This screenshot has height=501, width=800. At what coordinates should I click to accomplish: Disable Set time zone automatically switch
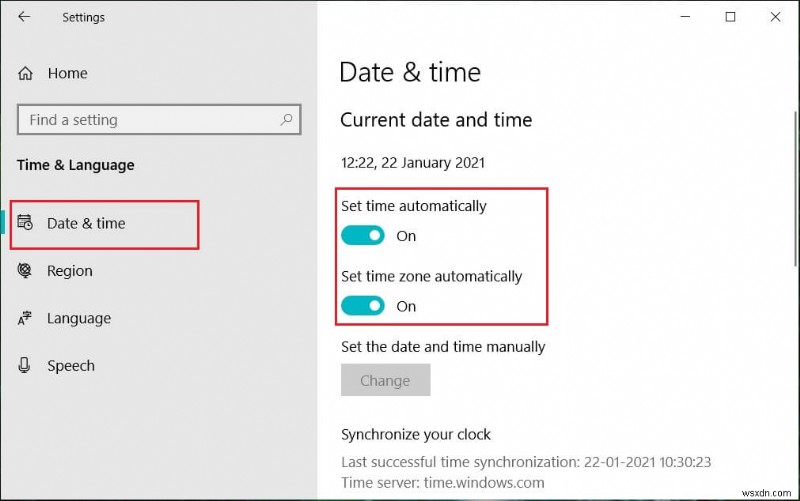(x=363, y=306)
